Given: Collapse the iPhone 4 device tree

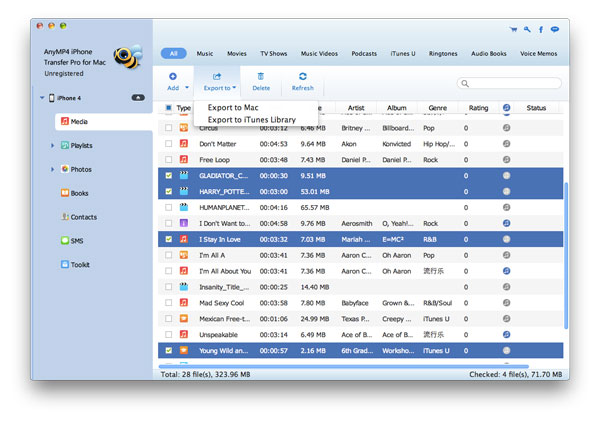Looking at the screenshot, I should (42, 98).
